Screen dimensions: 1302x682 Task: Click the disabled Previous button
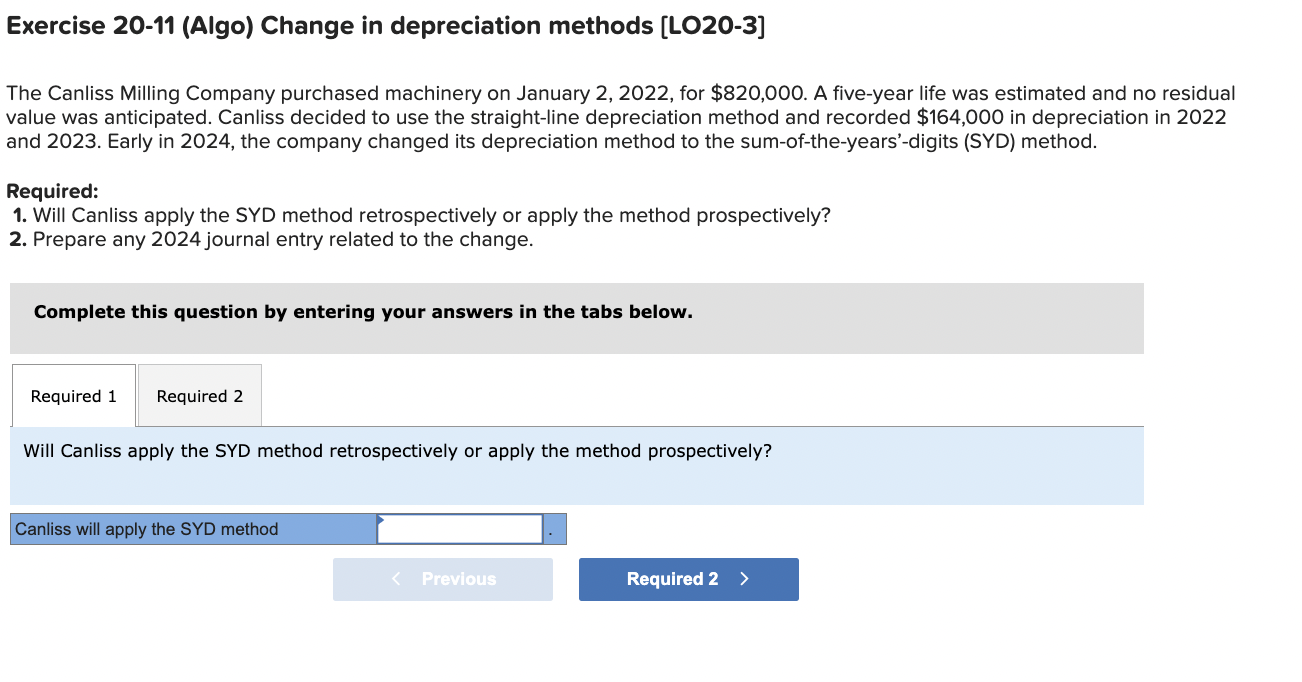tap(443, 579)
